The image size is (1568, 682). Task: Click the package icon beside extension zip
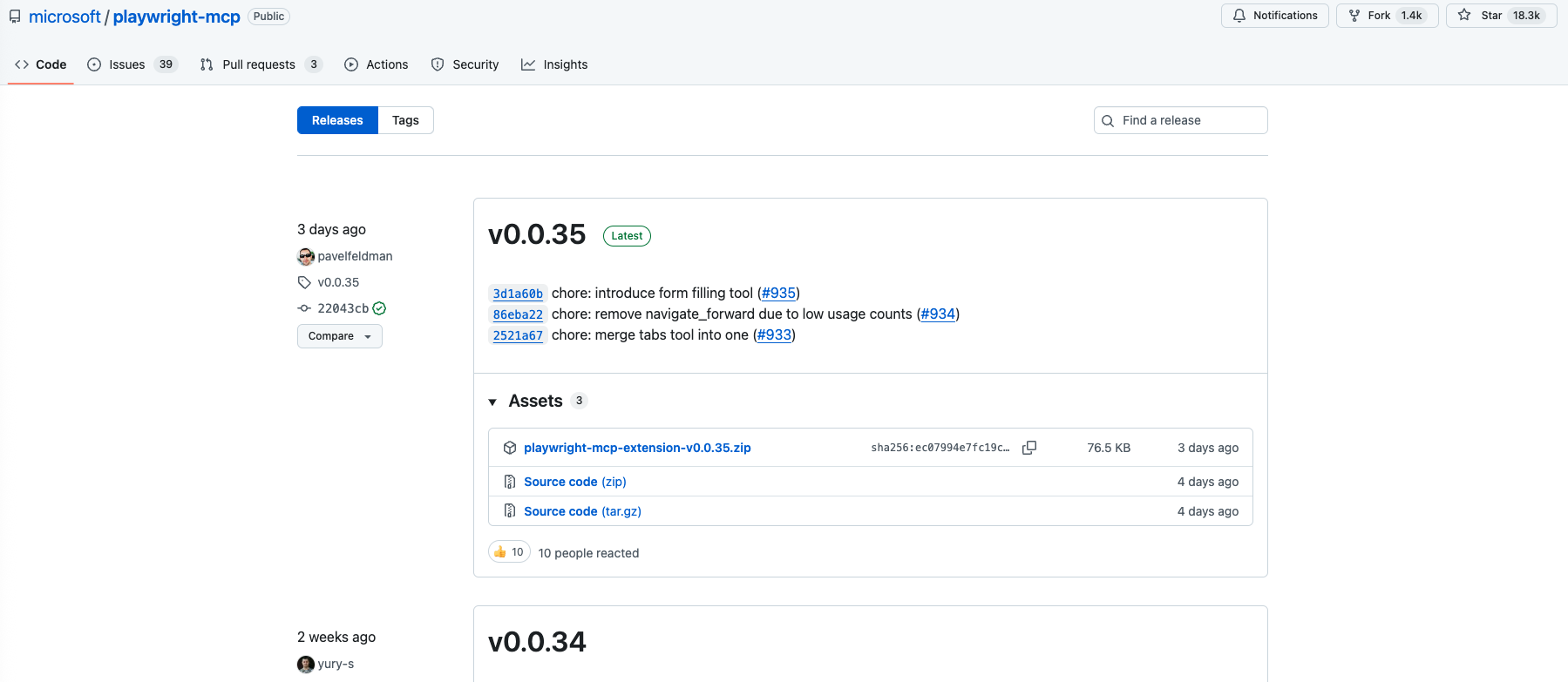[x=510, y=448]
